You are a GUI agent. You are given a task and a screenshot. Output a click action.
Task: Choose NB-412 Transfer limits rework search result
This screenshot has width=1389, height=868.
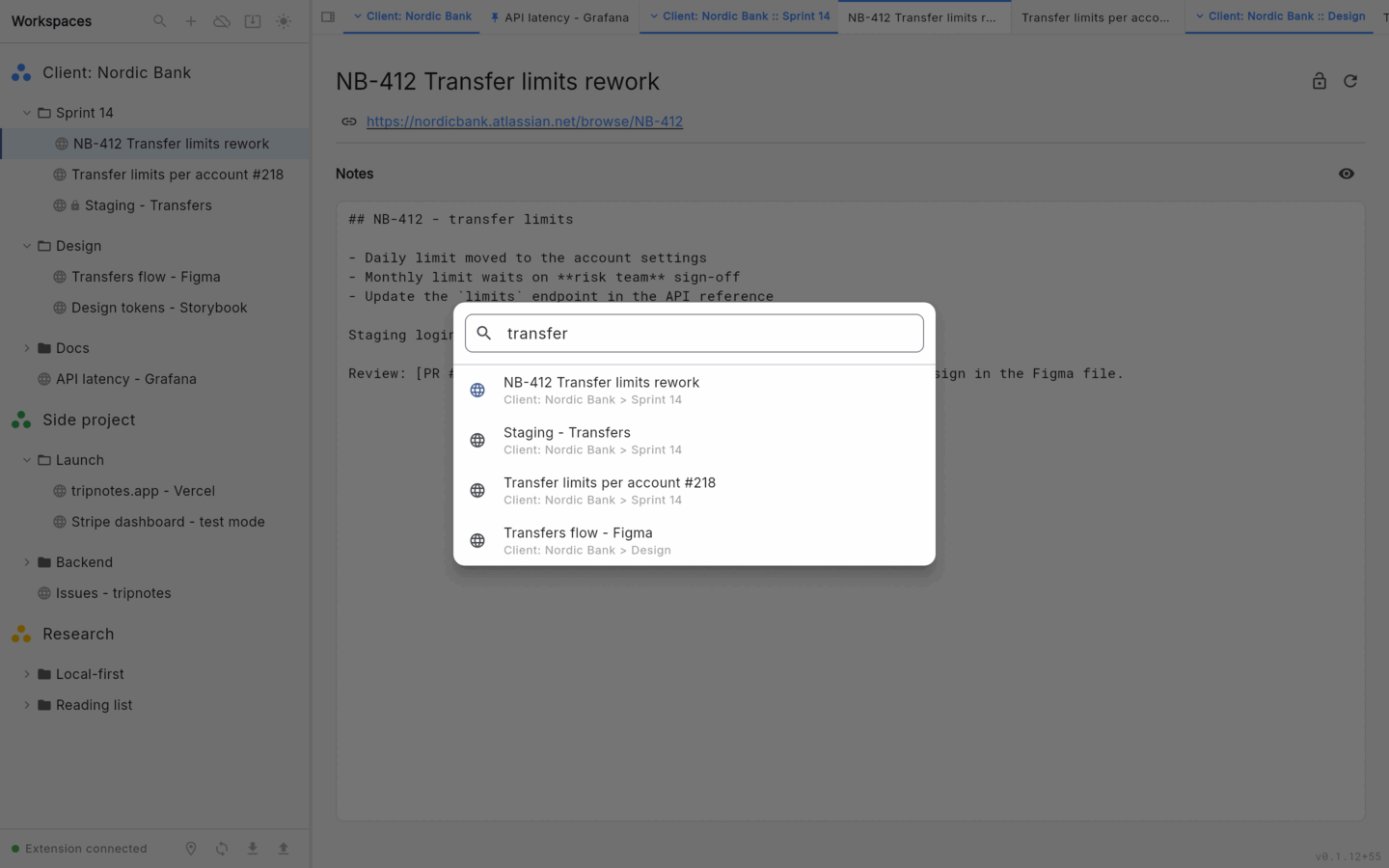(694, 391)
